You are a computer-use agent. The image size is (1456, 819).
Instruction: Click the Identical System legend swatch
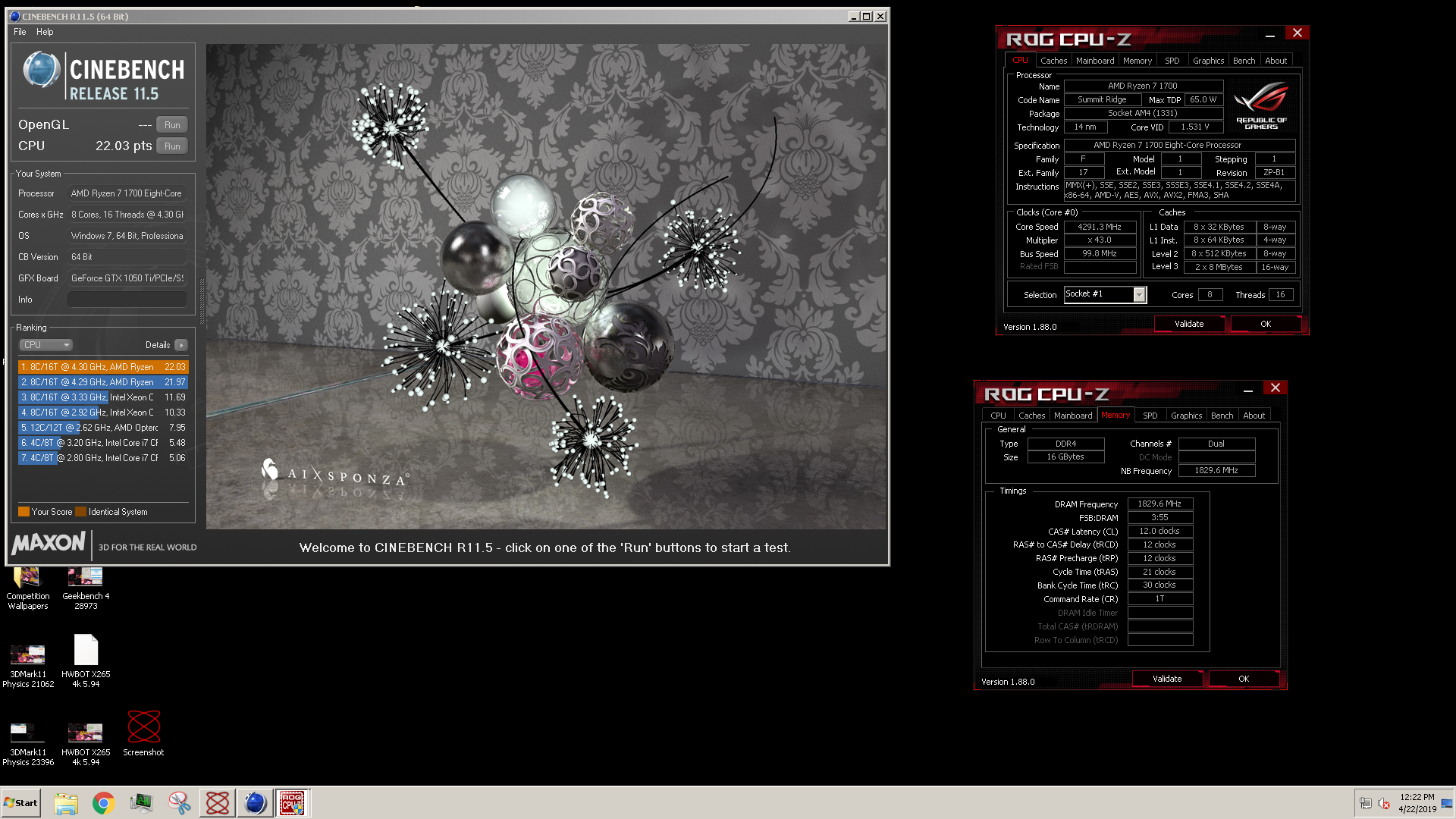coord(80,512)
